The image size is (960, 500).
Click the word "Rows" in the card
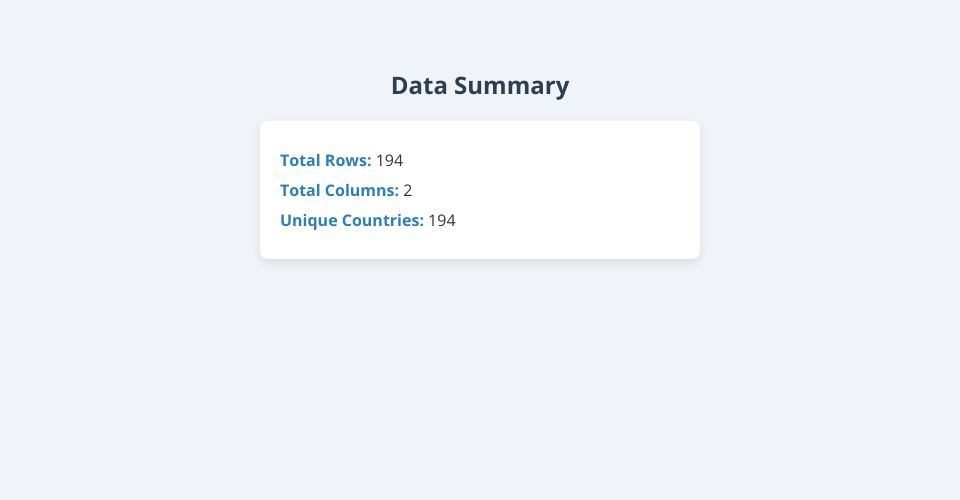click(x=346, y=160)
